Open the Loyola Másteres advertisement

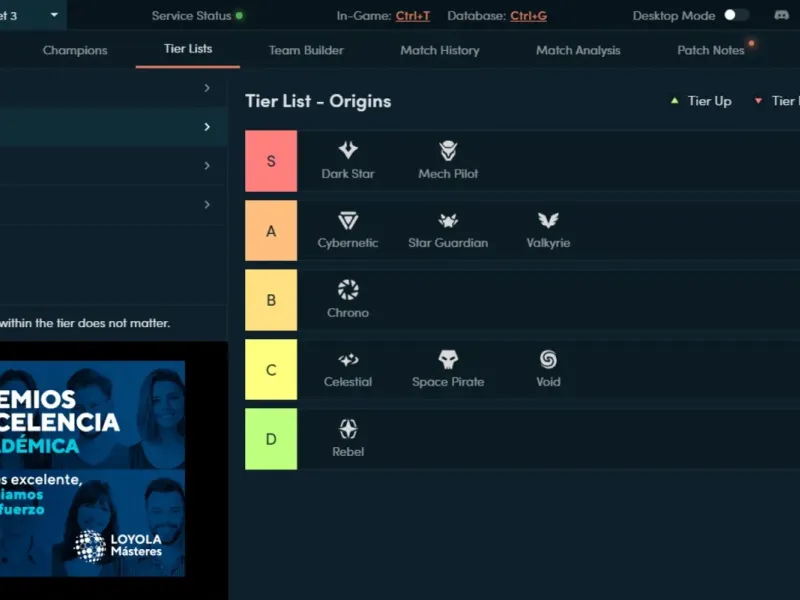92,468
